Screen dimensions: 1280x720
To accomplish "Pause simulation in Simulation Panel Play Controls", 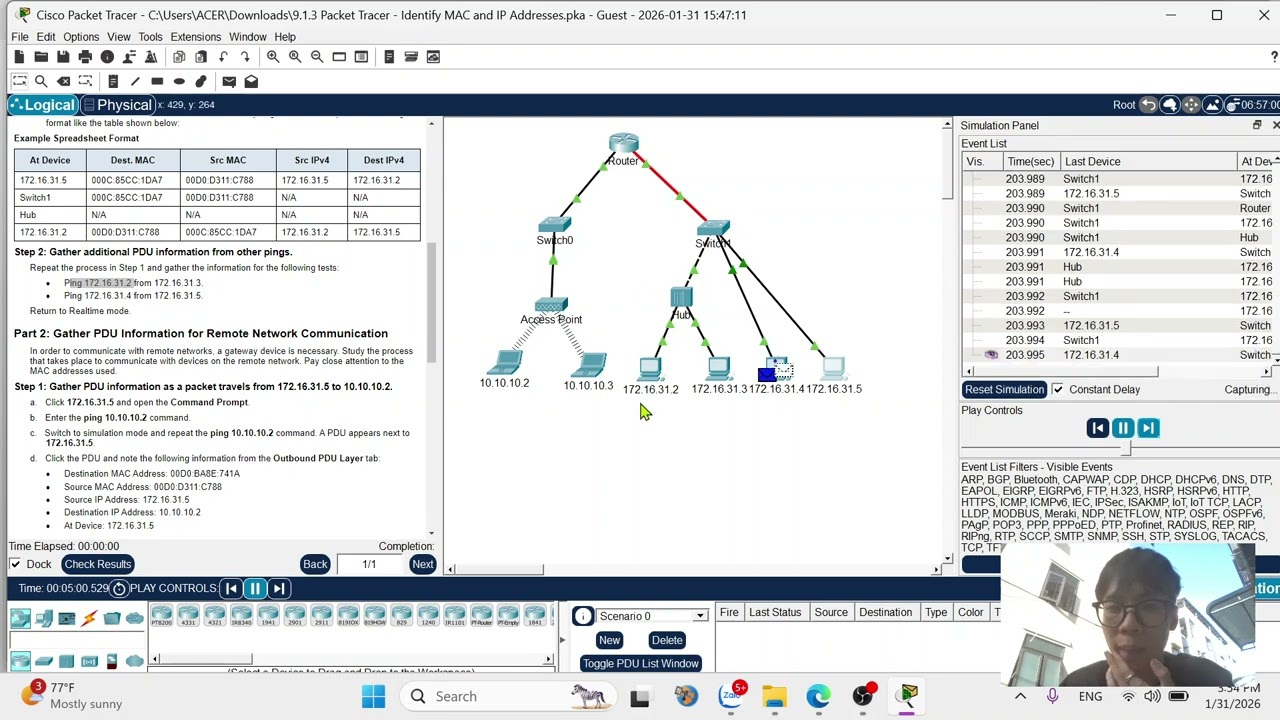I will (1122, 428).
